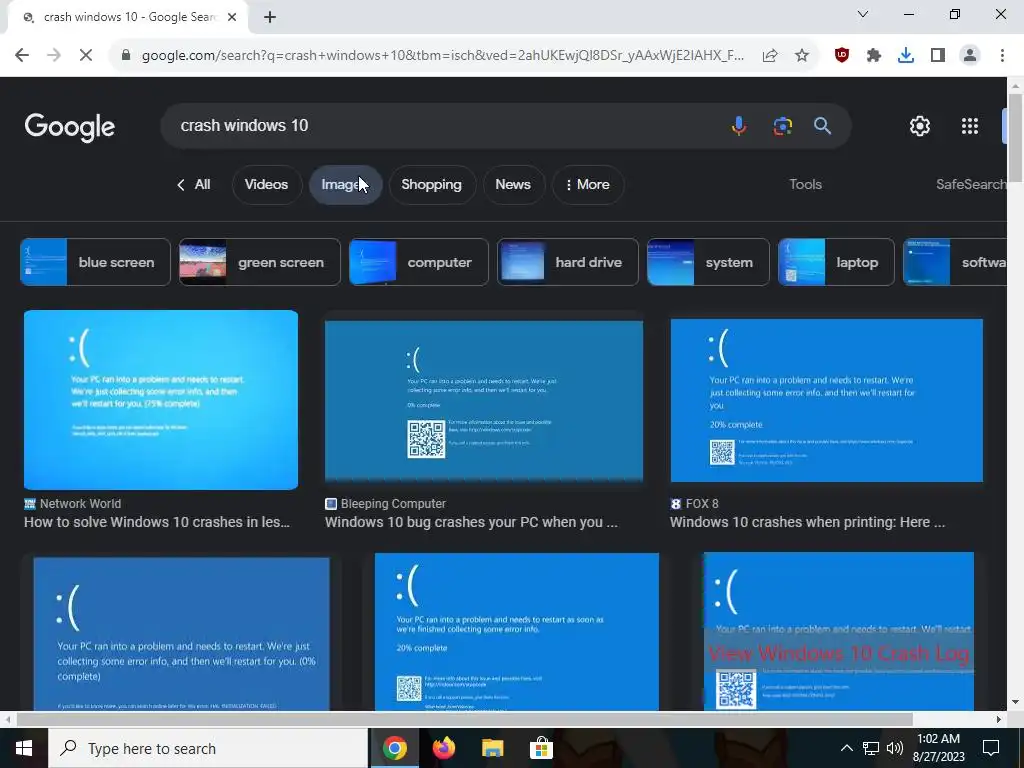This screenshot has height=768, width=1024.
Task: Open the Chrome three-dot menu
Action: 1002,56
